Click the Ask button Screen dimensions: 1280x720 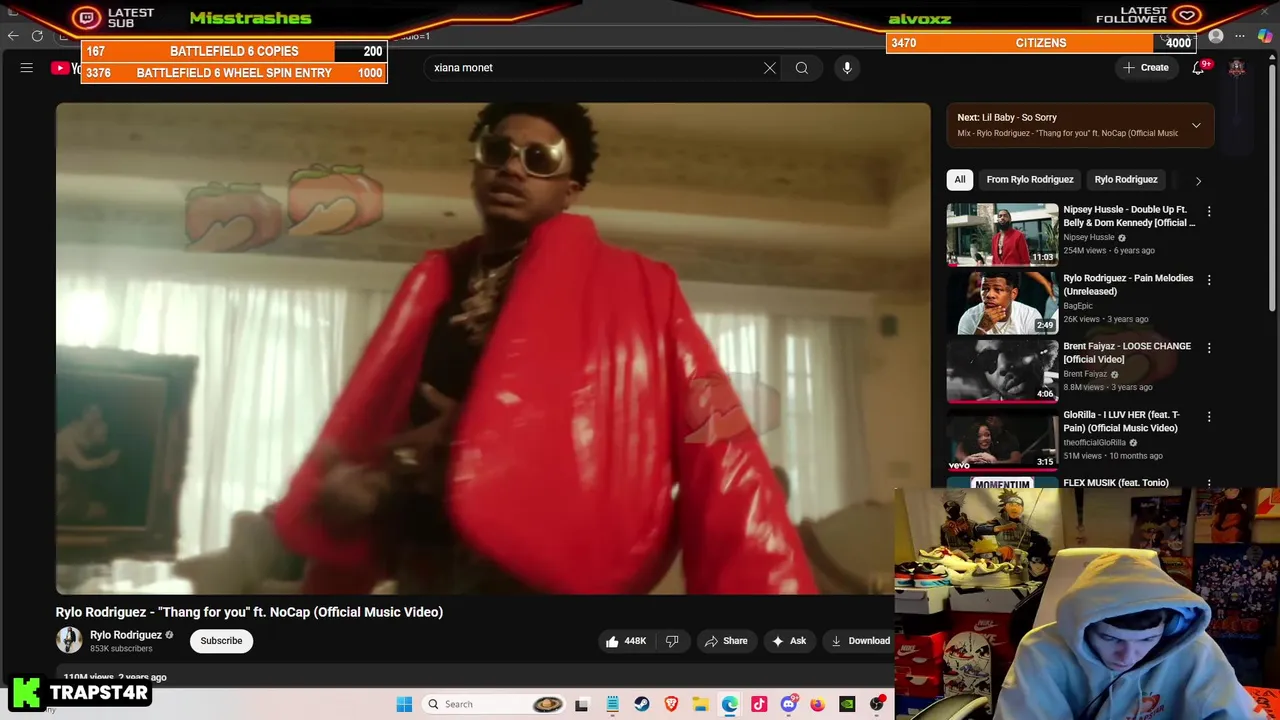(x=788, y=641)
